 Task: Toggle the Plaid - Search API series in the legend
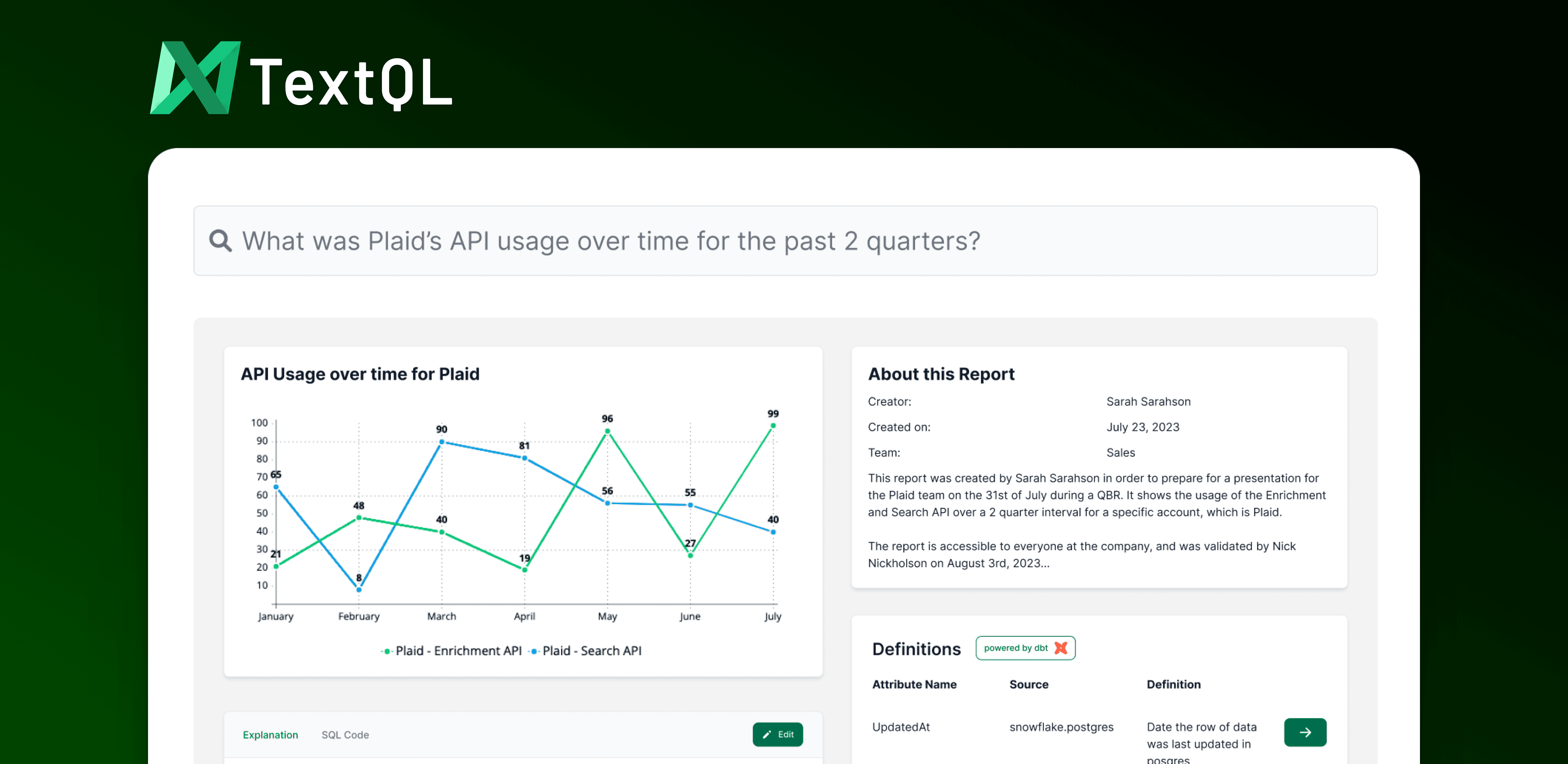[x=592, y=651]
